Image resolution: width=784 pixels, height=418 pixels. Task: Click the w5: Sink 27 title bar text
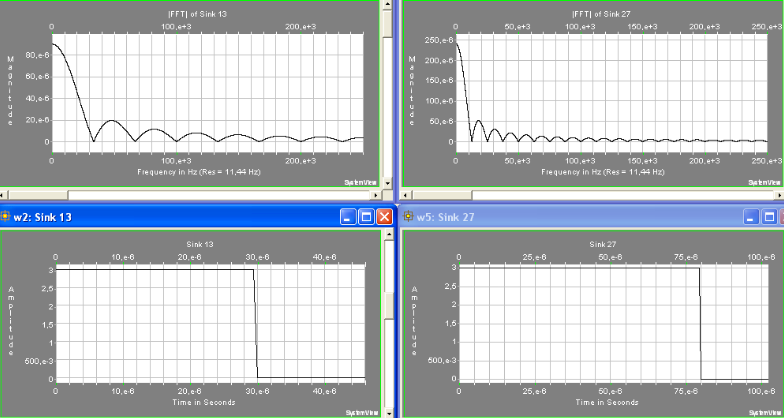point(446,217)
